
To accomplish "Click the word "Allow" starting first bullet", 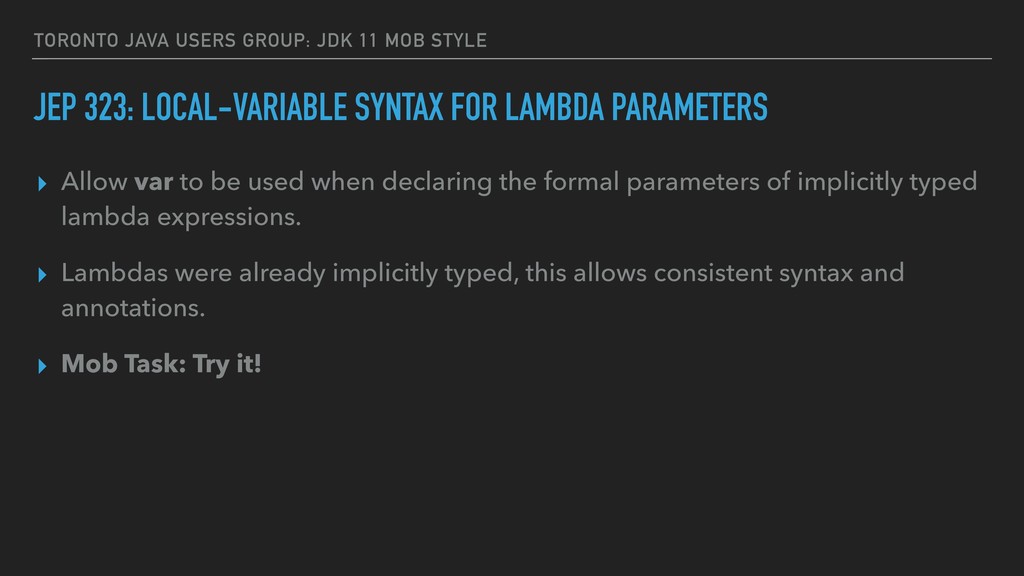I will click(x=94, y=182).
